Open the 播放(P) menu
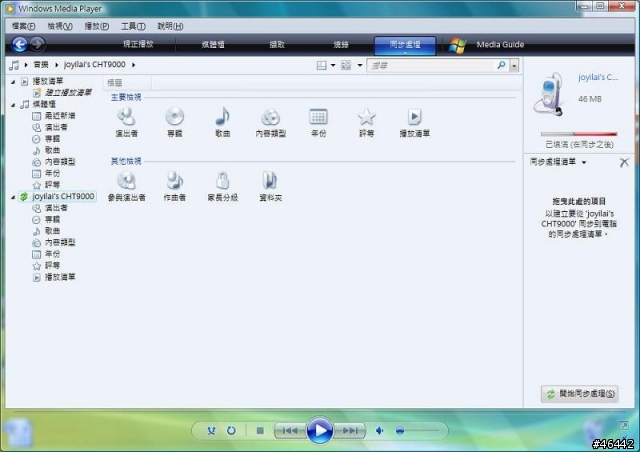The height and width of the screenshot is (452, 640). tap(97, 27)
